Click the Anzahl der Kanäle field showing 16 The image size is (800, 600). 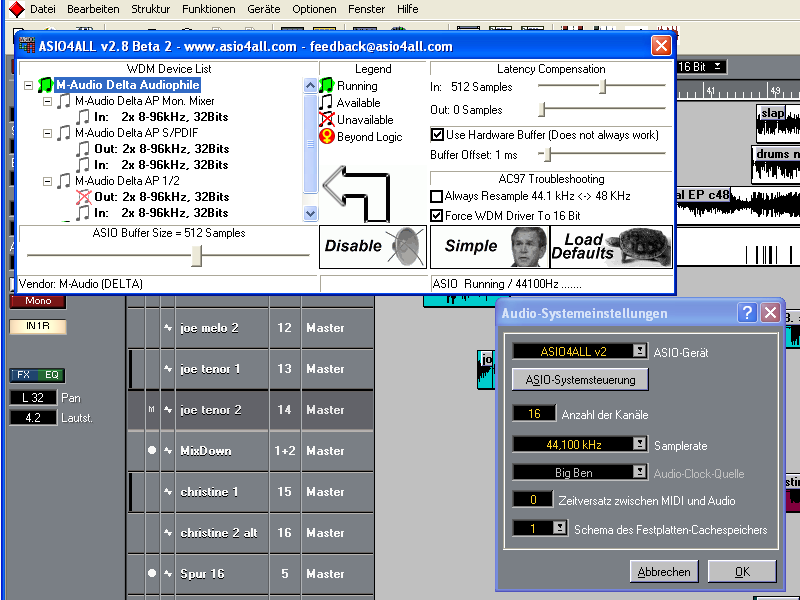[534, 413]
